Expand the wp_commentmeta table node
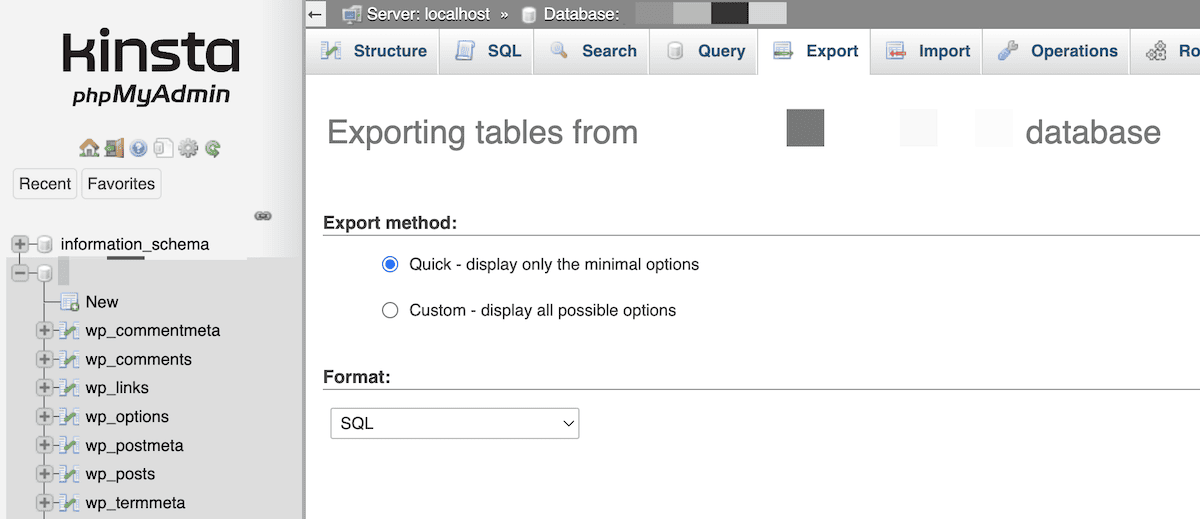 [x=44, y=331]
